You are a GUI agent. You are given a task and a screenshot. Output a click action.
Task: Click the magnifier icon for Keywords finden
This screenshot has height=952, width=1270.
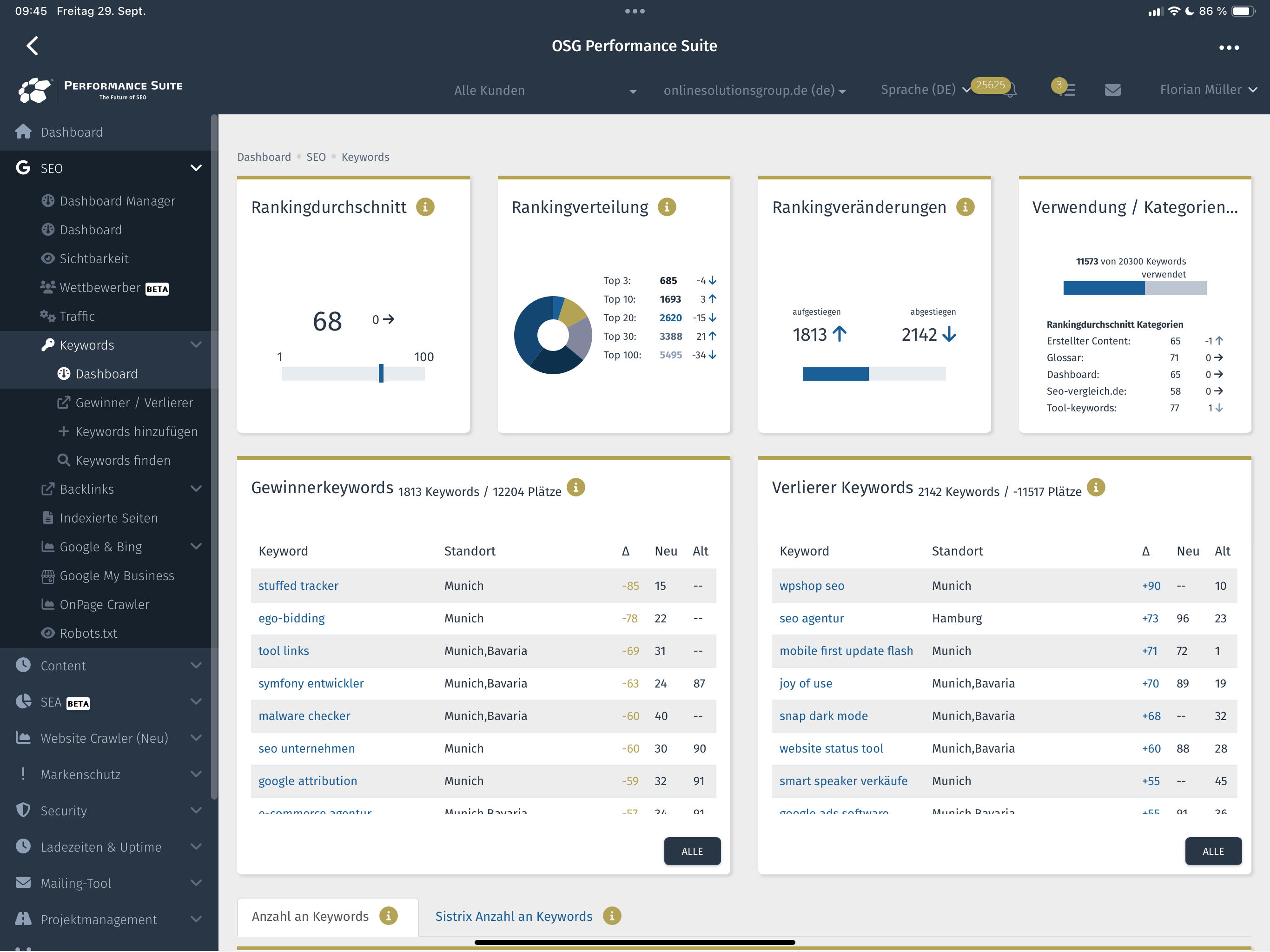click(64, 459)
